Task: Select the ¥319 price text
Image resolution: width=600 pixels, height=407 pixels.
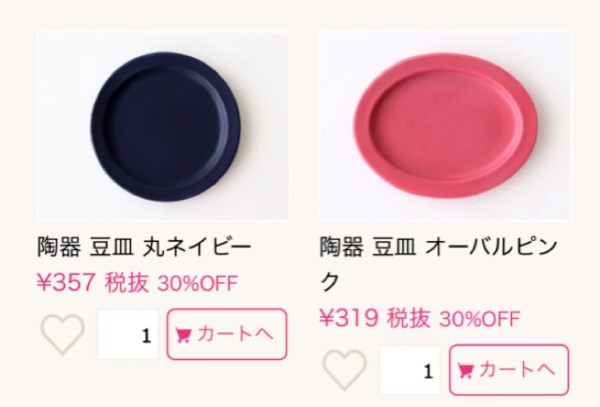Action: (349, 317)
